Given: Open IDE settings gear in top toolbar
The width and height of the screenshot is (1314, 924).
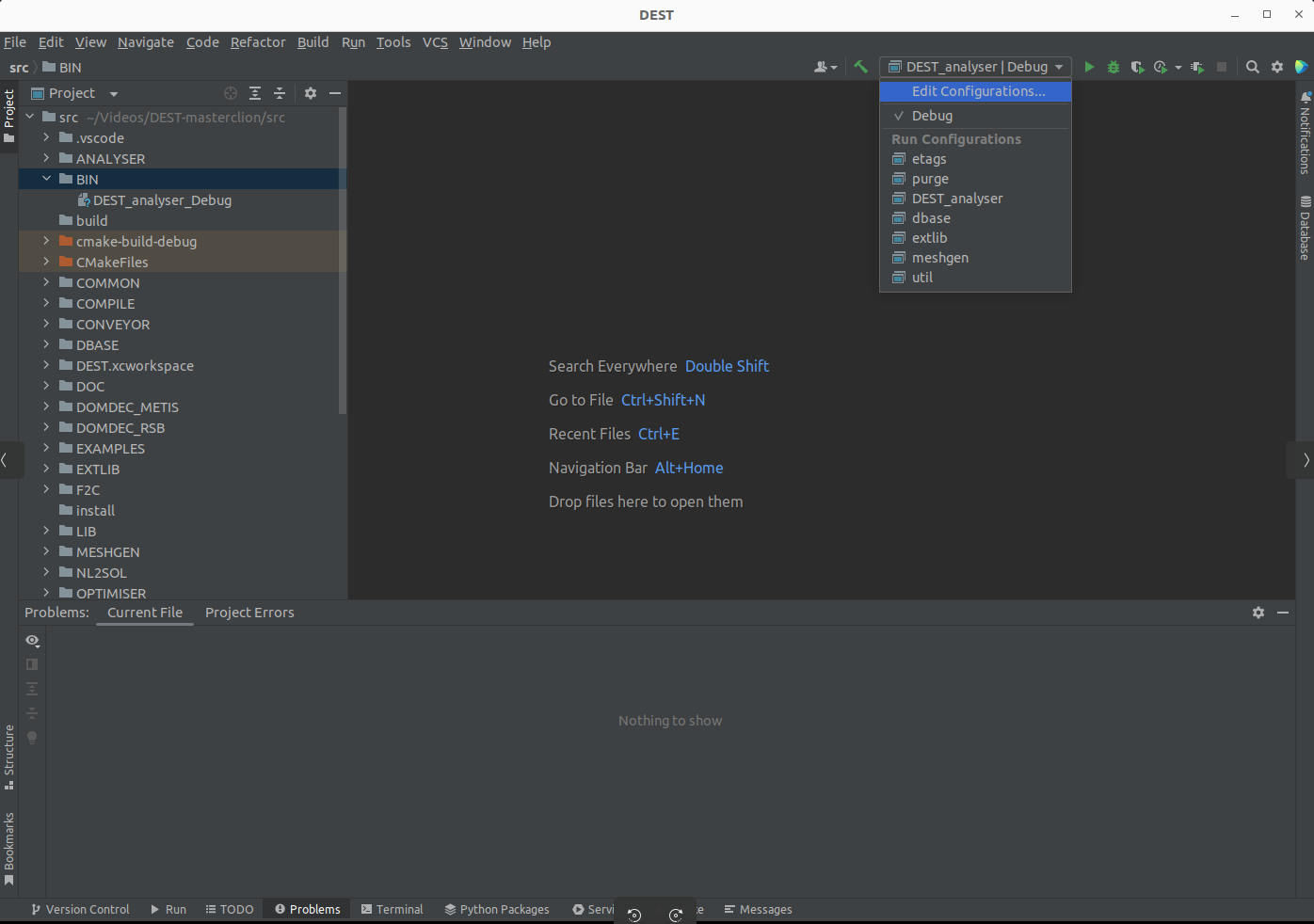Looking at the screenshot, I should pyautogui.click(x=1277, y=67).
